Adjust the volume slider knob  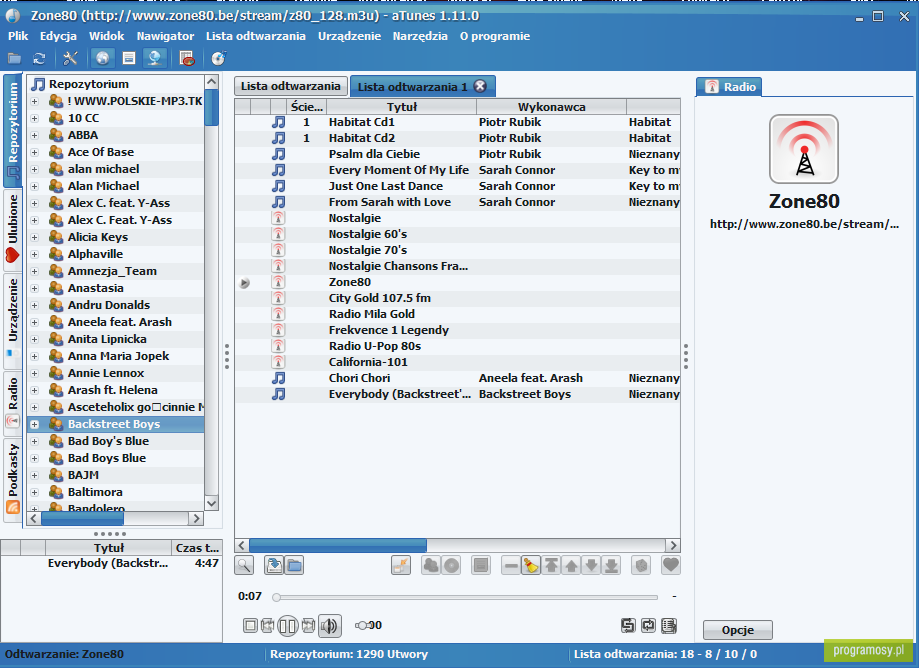tap(362, 625)
